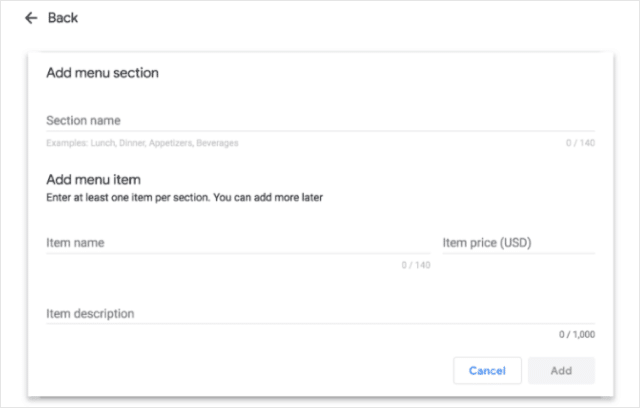Click the "Add menu item" heading
The width and height of the screenshot is (640, 408).
pos(93,180)
